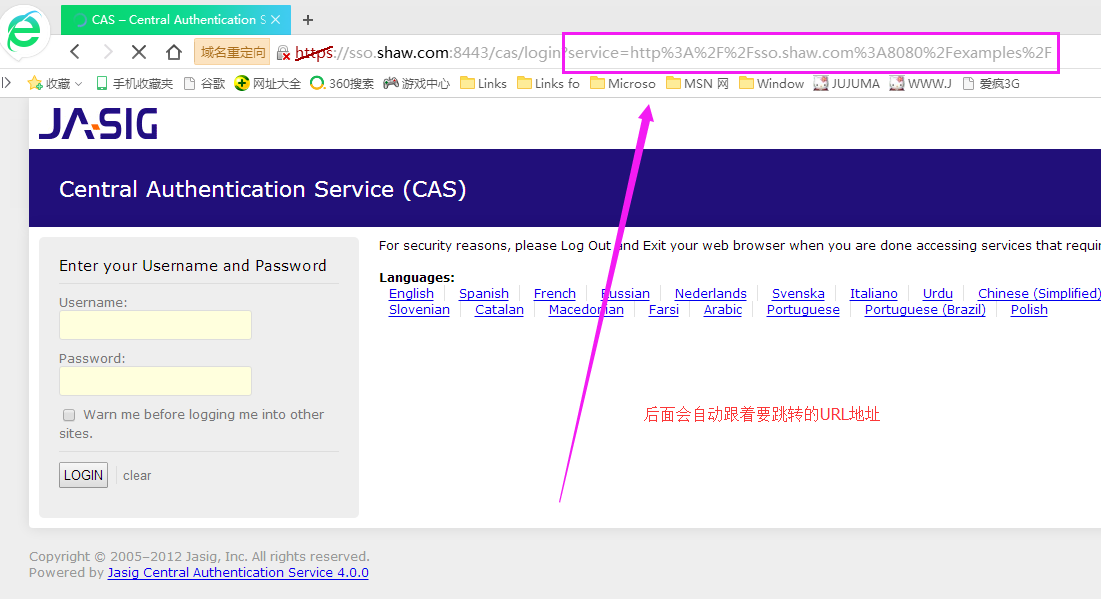Click the LOGIN button
The height and width of the screenshot is (599, 1101).
pyautogui.click(x=84, y=475)
